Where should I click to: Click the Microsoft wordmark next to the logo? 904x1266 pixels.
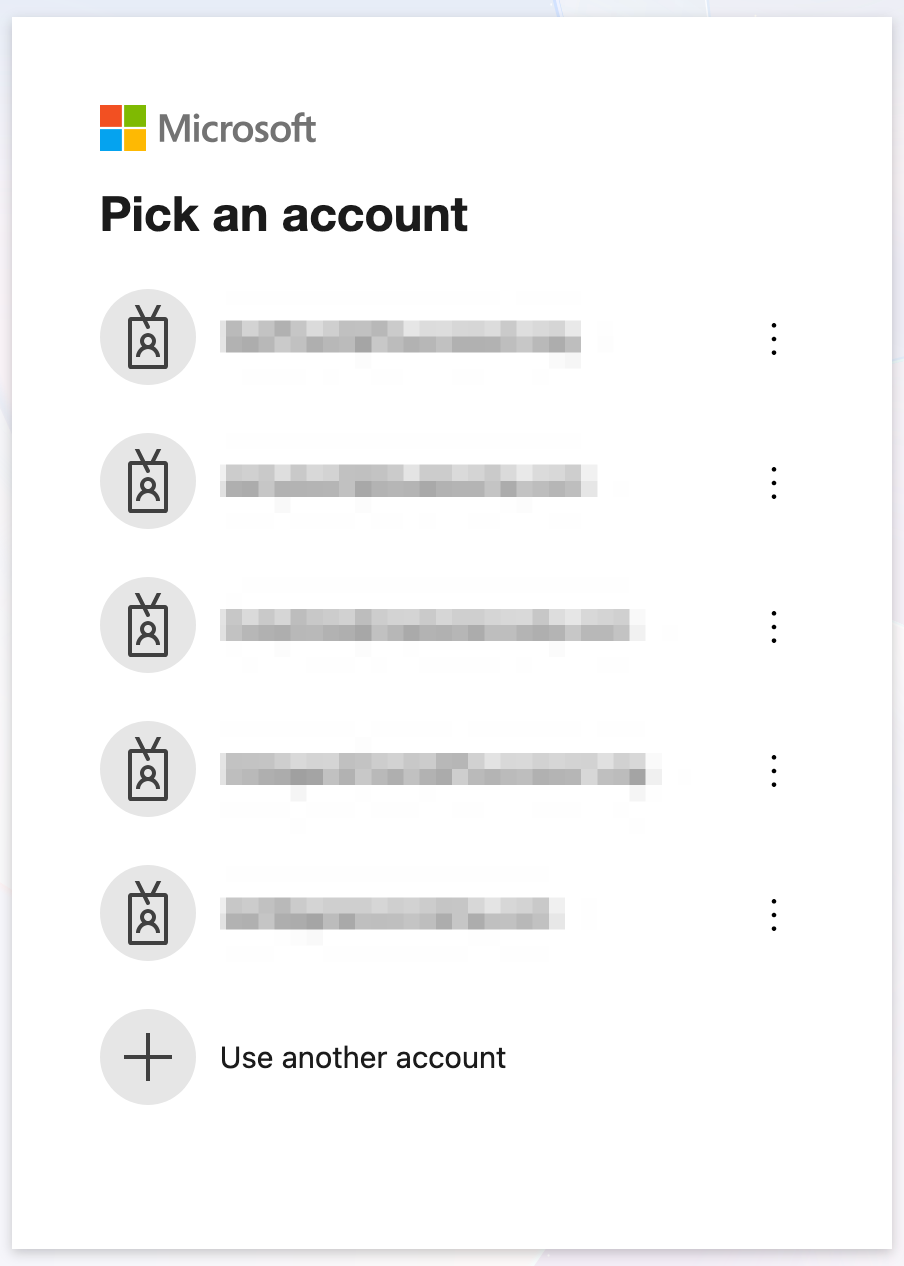[x=237, y=128]
